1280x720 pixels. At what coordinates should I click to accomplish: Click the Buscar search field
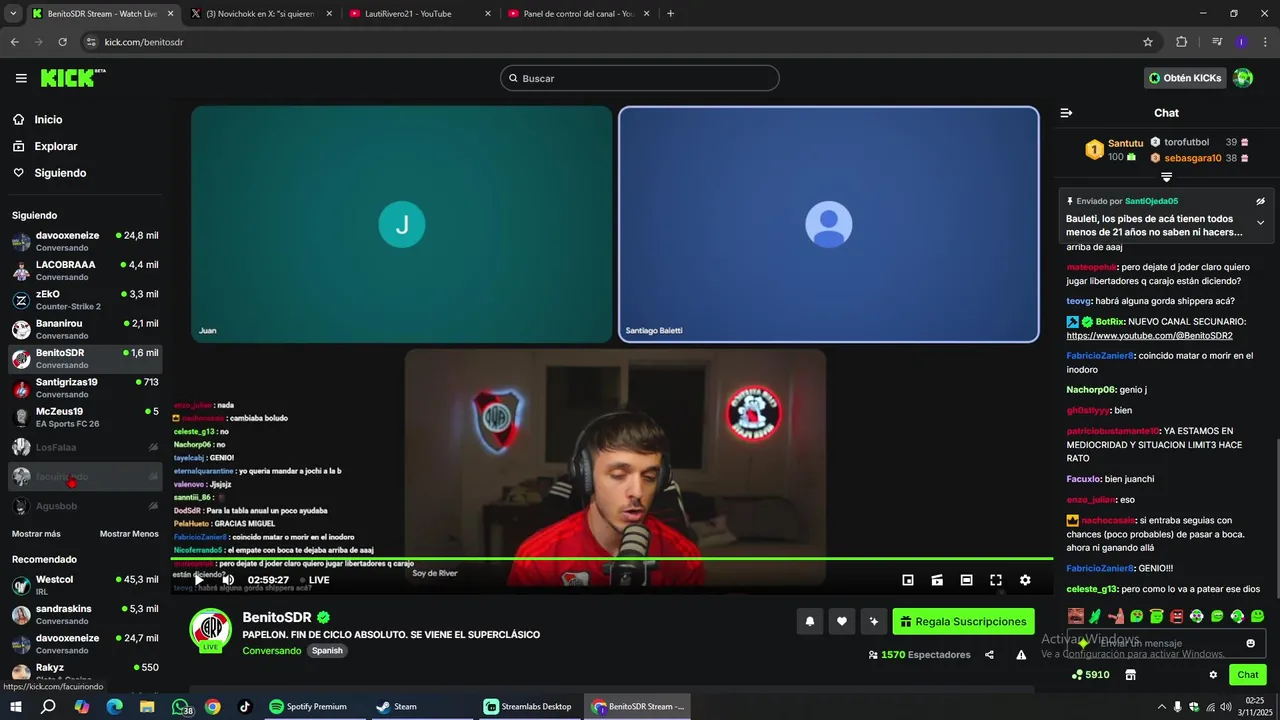pyautogui.click(x=640, y=78)
